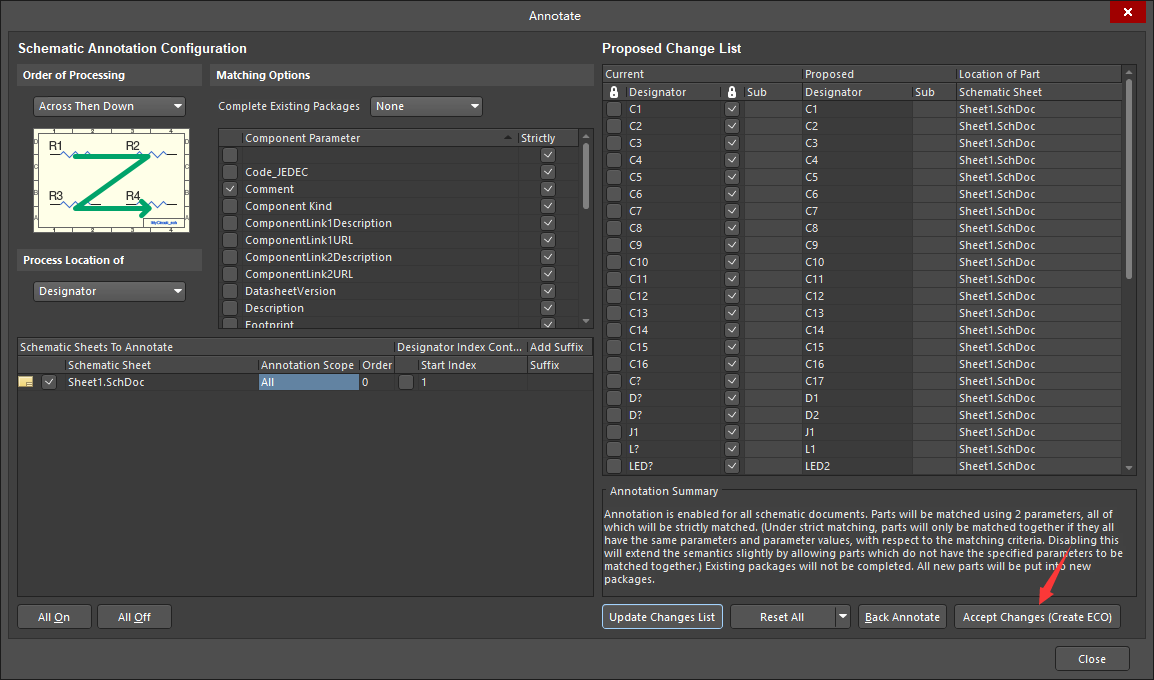Click the Proposed Designator column header
The image size is (1154, 680).
pyautogui.click(x=857, y=92)
